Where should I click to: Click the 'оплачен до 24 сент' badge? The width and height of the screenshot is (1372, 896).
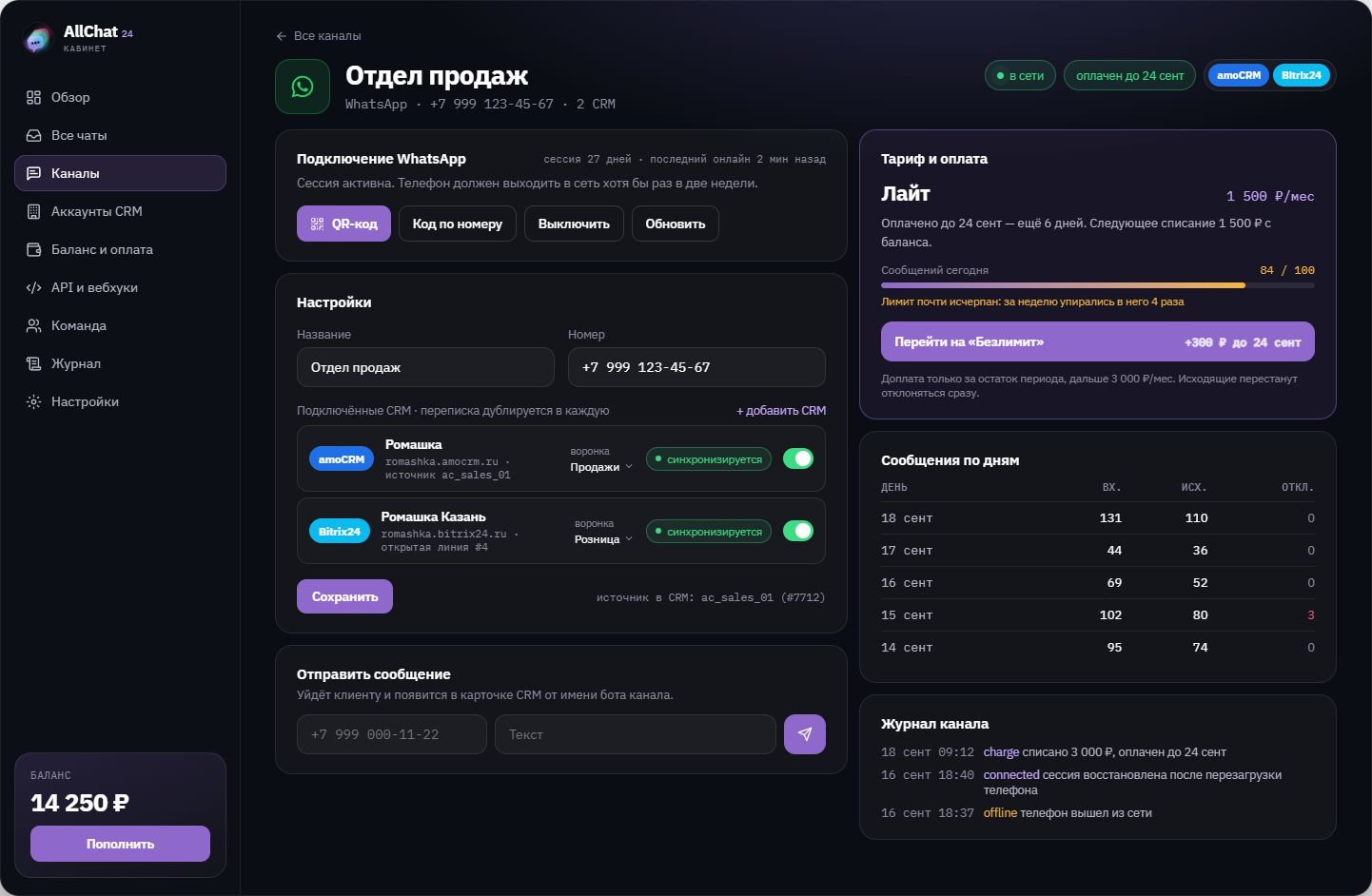click(1129, 75)
